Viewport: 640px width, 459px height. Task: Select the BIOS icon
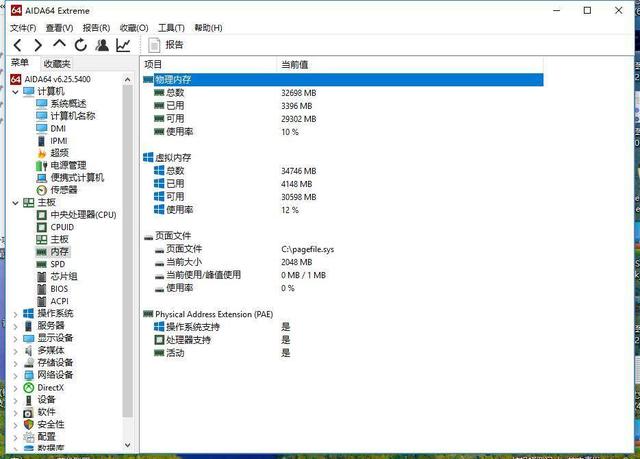(x=42, y=289)
